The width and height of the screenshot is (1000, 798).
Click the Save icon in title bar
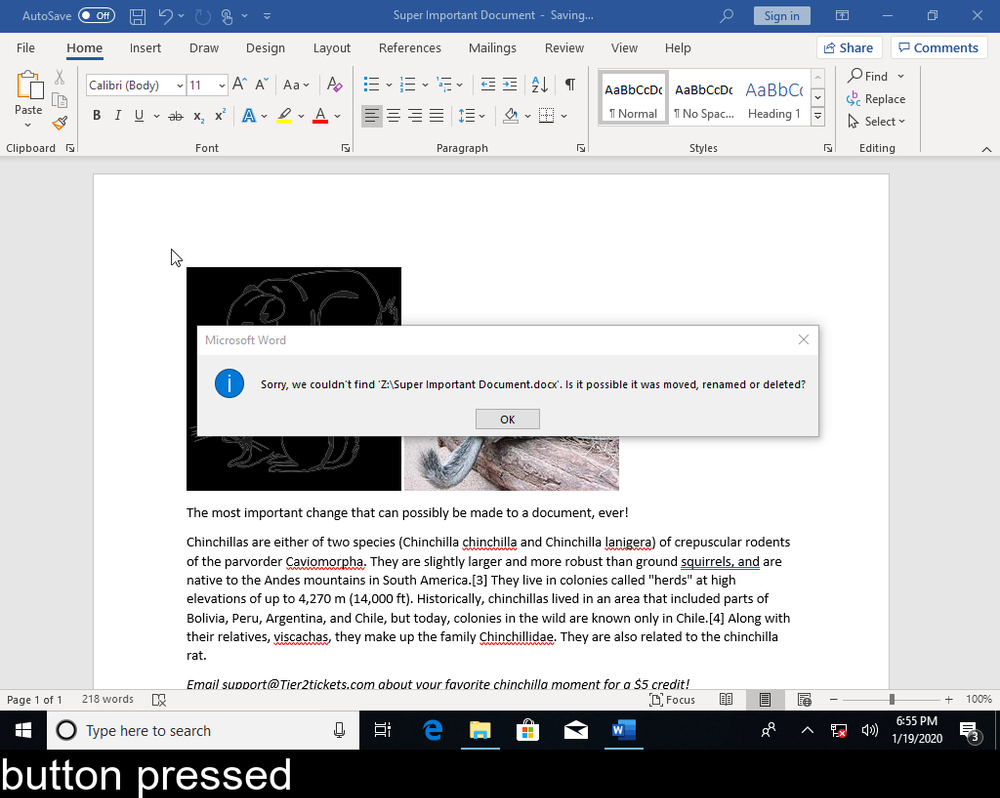coord(137,16)
